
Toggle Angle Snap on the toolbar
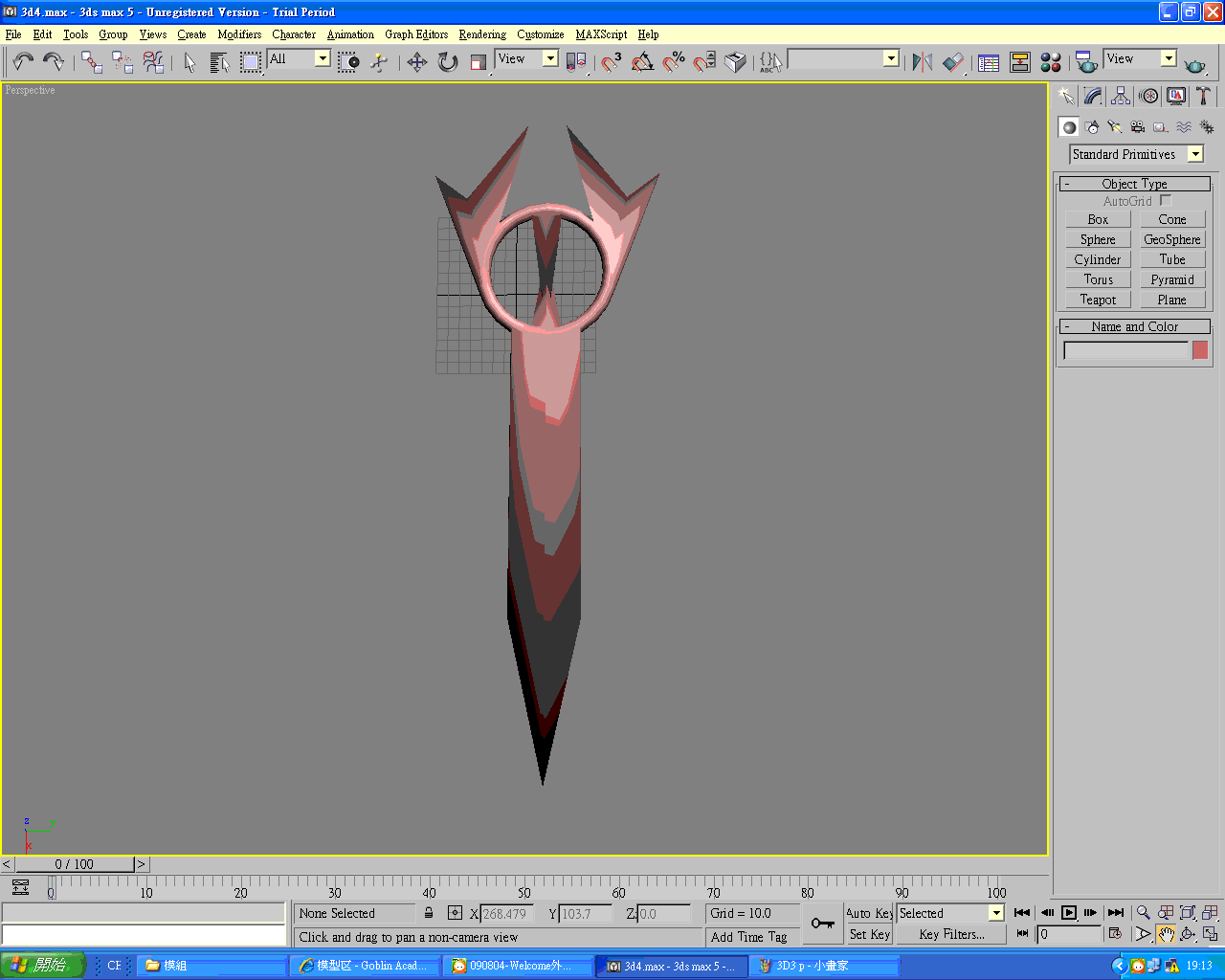tap(642, 62)
